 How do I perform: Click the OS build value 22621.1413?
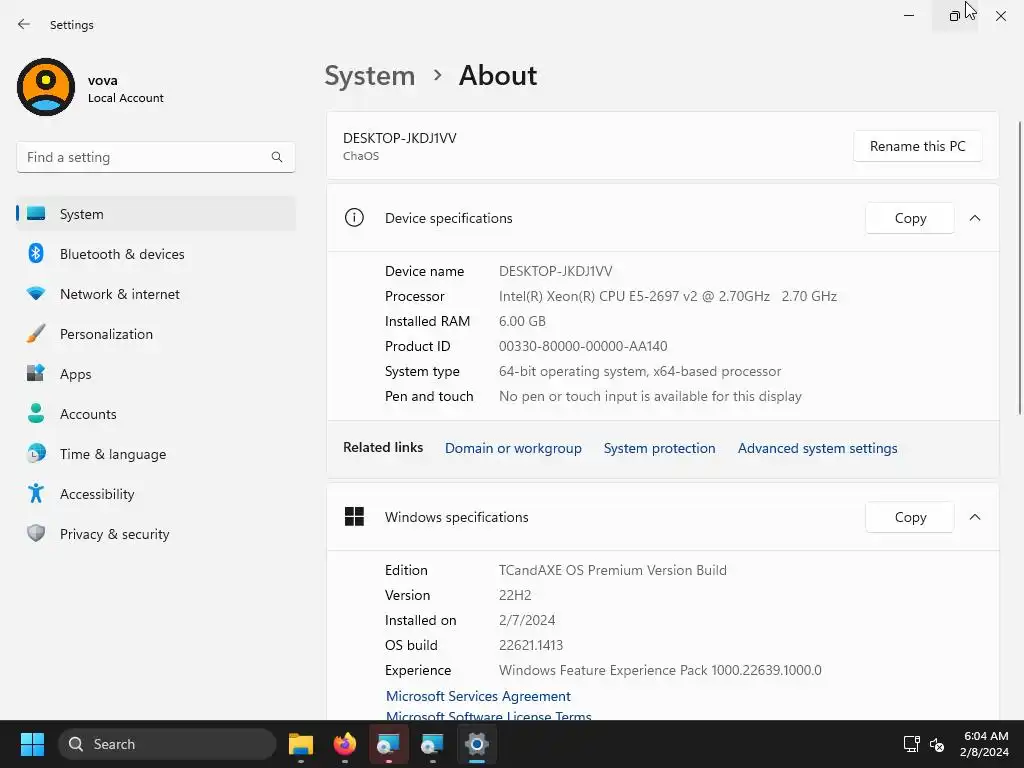(x=531, y=645)
